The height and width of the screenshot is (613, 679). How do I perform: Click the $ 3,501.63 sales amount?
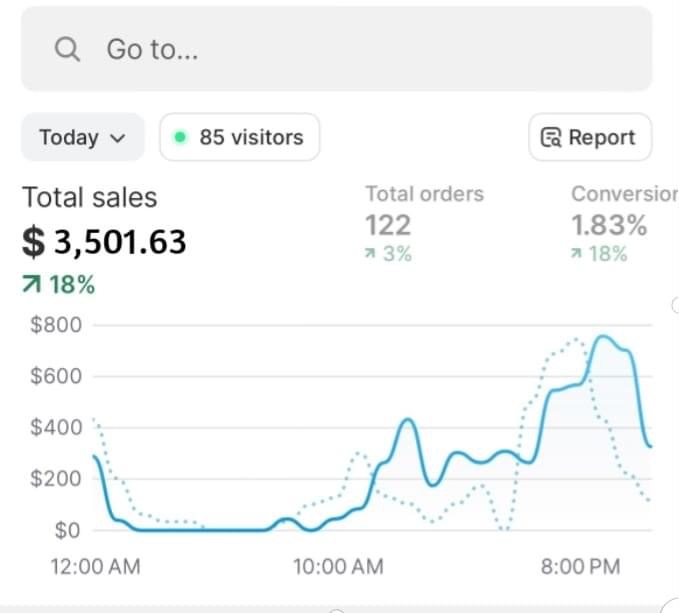pos(104,242)
